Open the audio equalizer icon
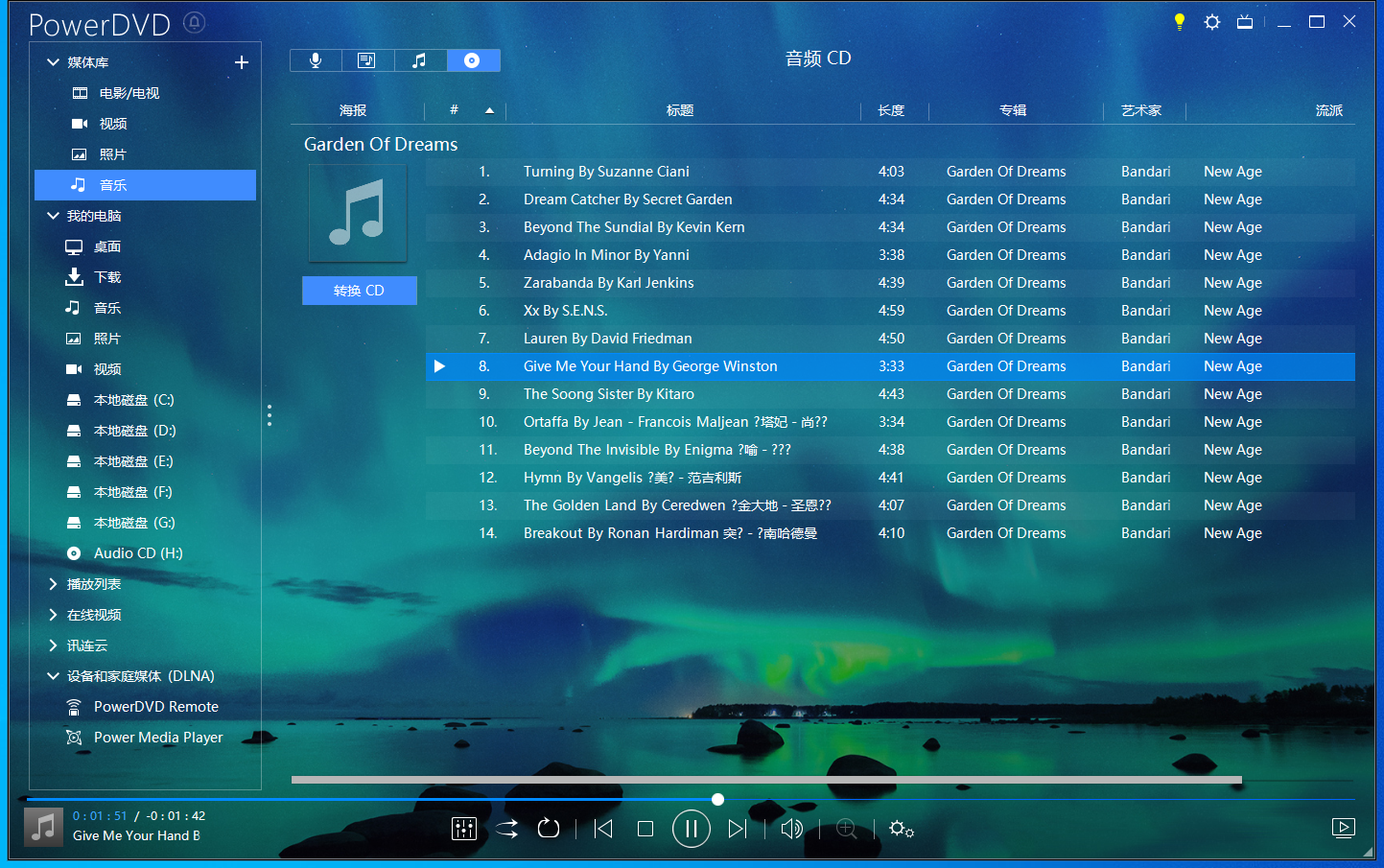This screenshot has height=868, width=1384. tap(464, 829)
